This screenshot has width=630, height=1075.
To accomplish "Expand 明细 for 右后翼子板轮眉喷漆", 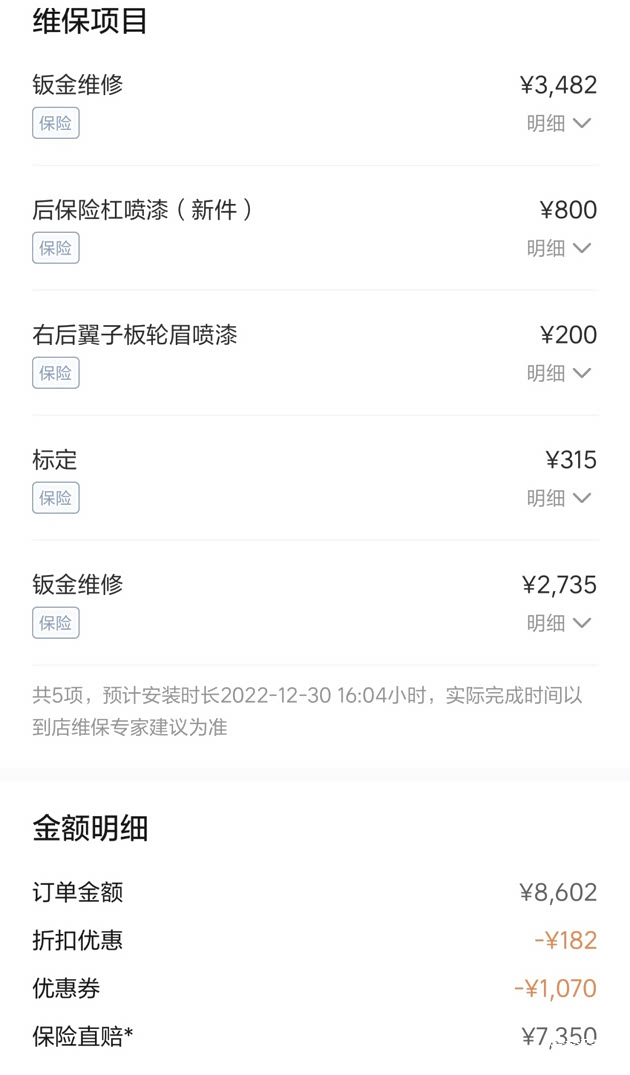I will coord(559,373).
